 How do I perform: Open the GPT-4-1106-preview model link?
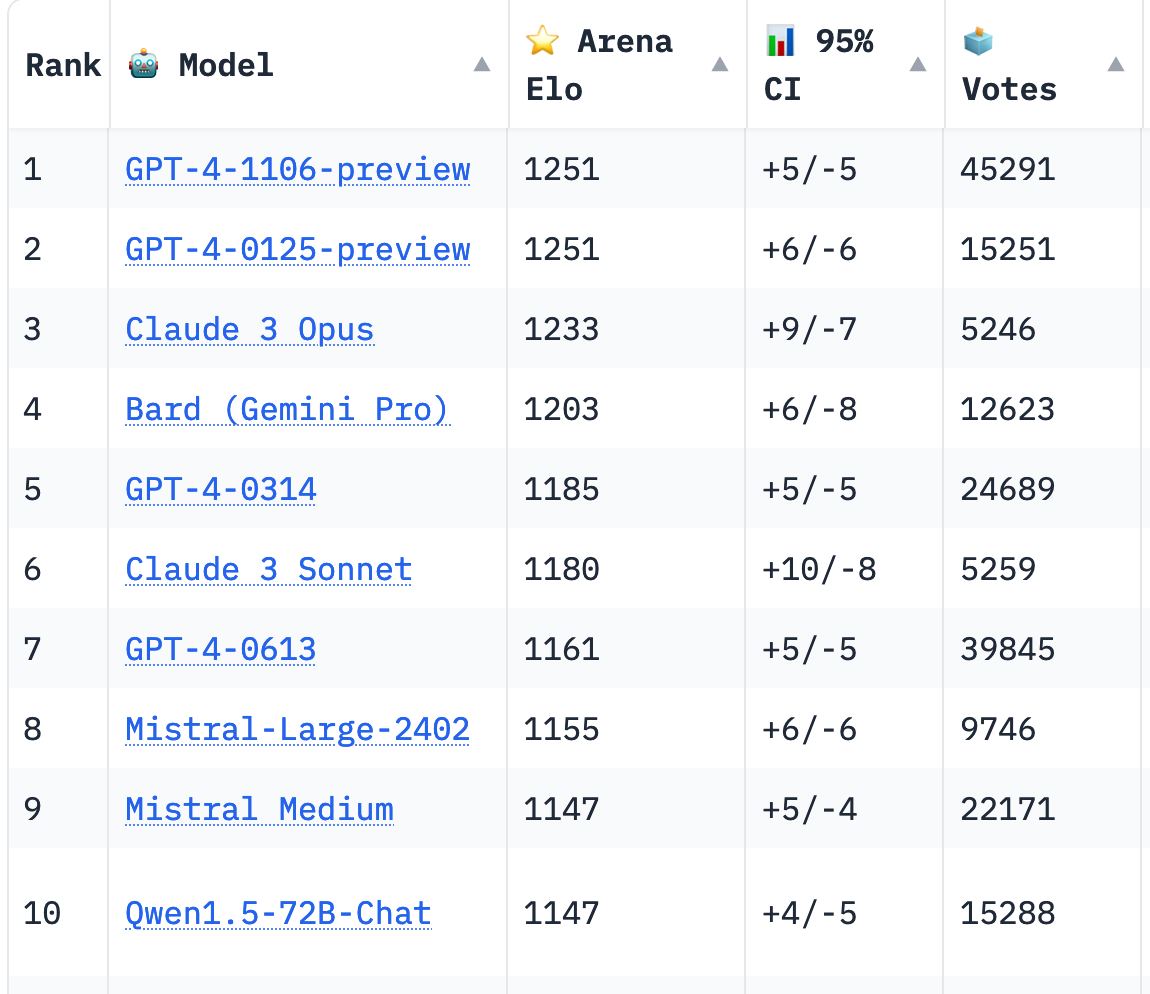pyautogui.click(x=298, y=169)
